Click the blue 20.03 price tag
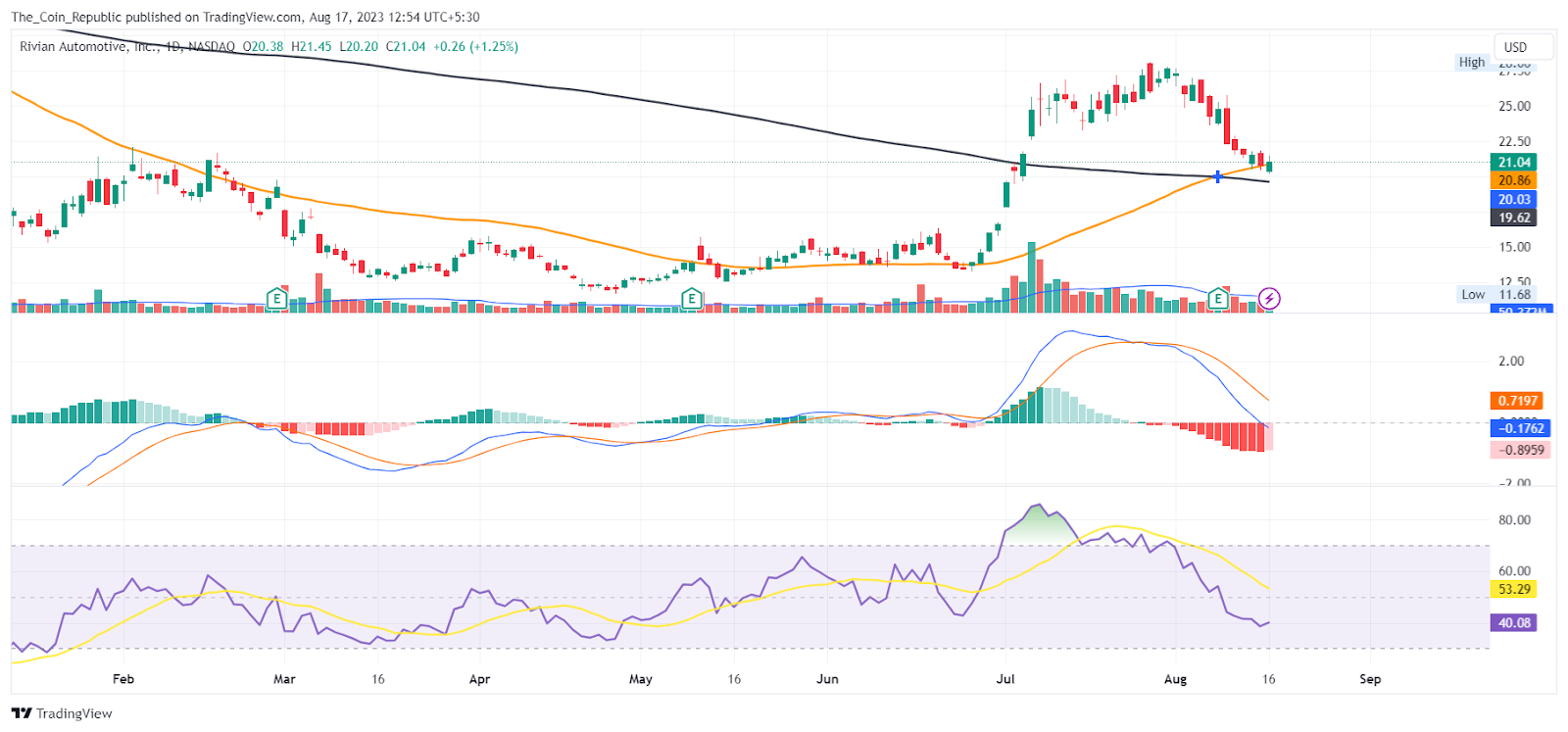The width and height of the screenshot is (1568, 732). pyautogui.click(x=1514, y=199)
